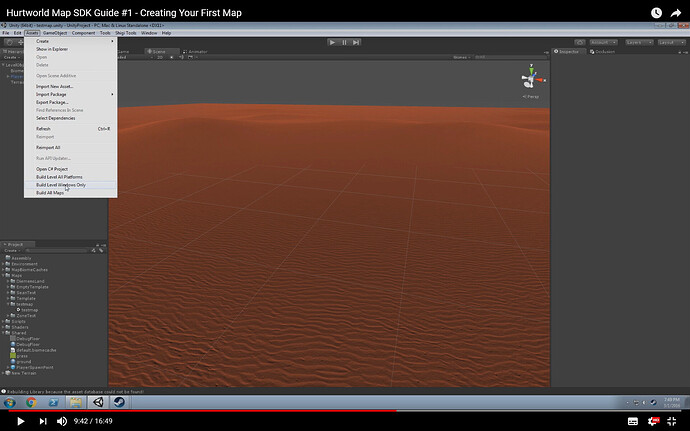This screenshot has width=690, height=431.
Task: Open Shigi Tools menu
Action: 125,33
